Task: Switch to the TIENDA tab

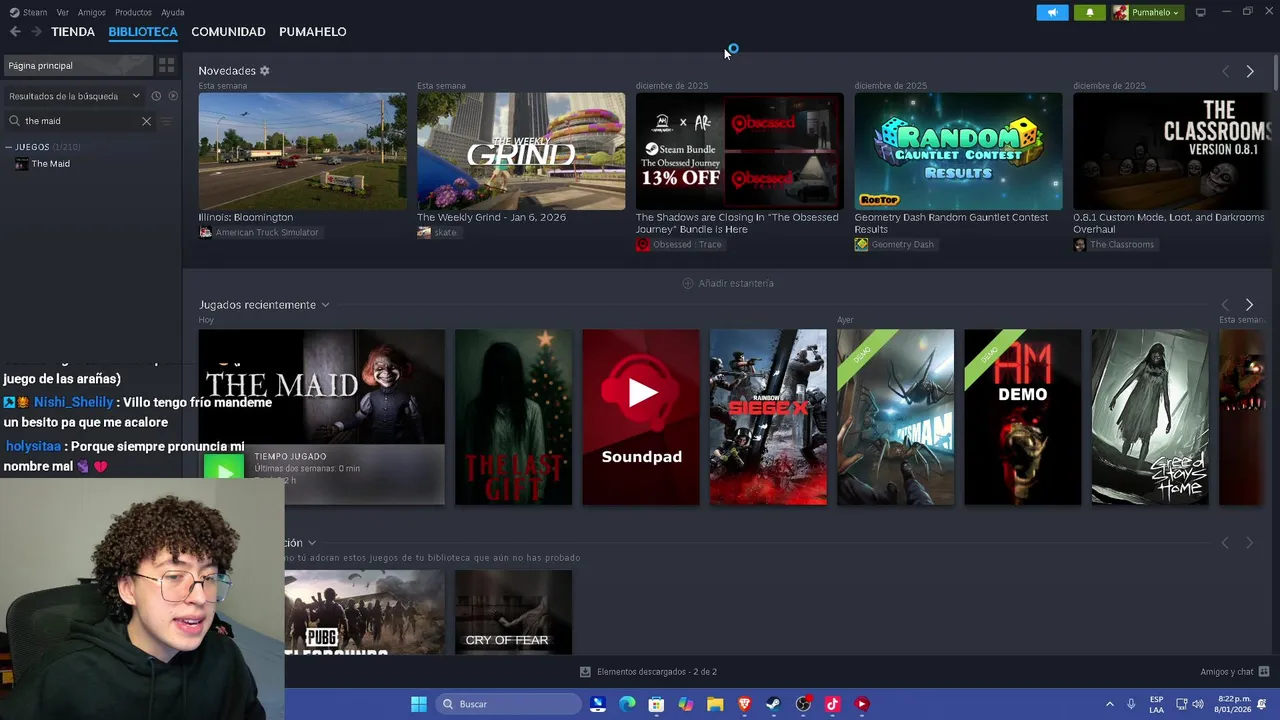Action: click(x=73, y=32)
